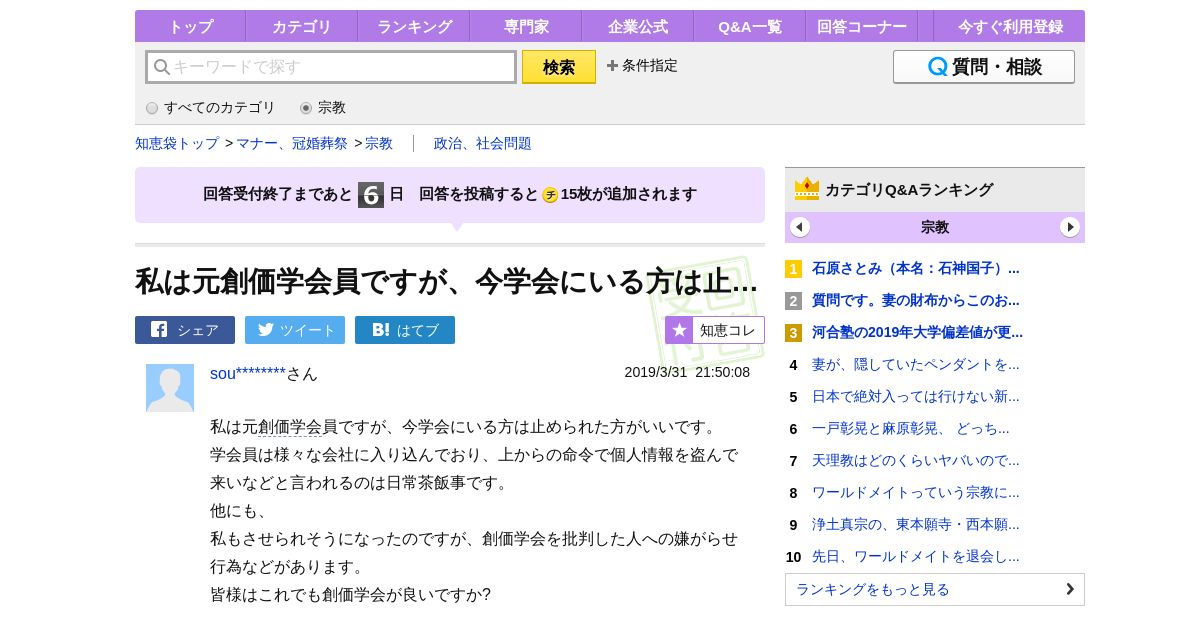Click the post timestamp 2019/3/31 21:50:08

(x=687, y=372)
